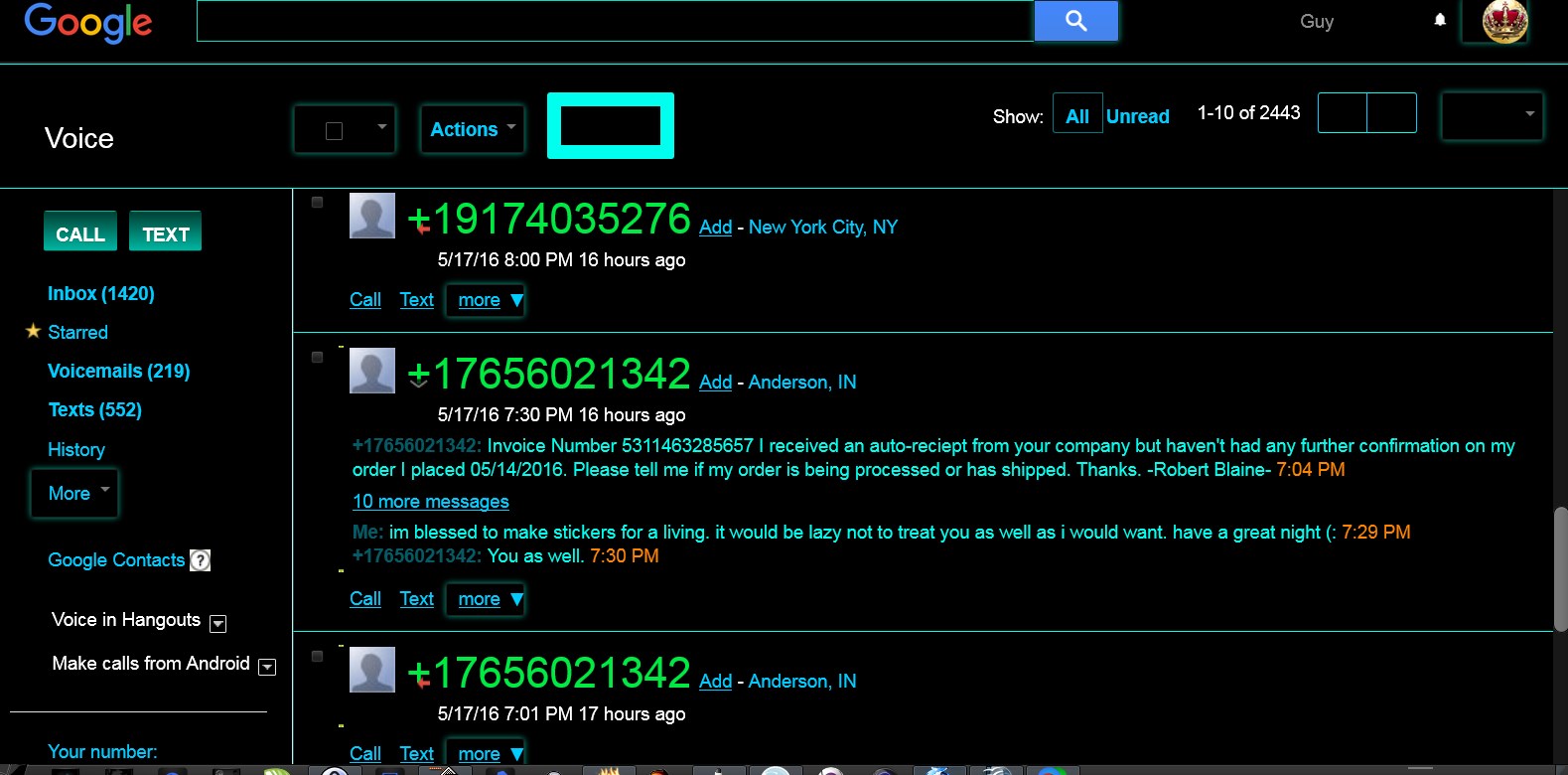Open 'more' dropdown for 7:30 PM conversation
The image size is (1568, 775).
tap(486, 599)
